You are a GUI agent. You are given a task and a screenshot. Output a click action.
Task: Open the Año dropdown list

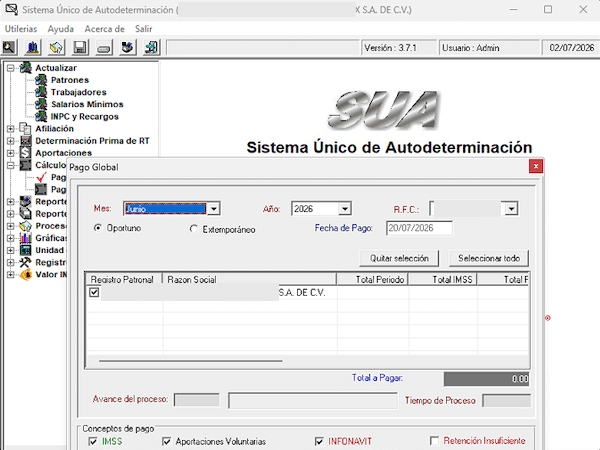tap(345, 209)
